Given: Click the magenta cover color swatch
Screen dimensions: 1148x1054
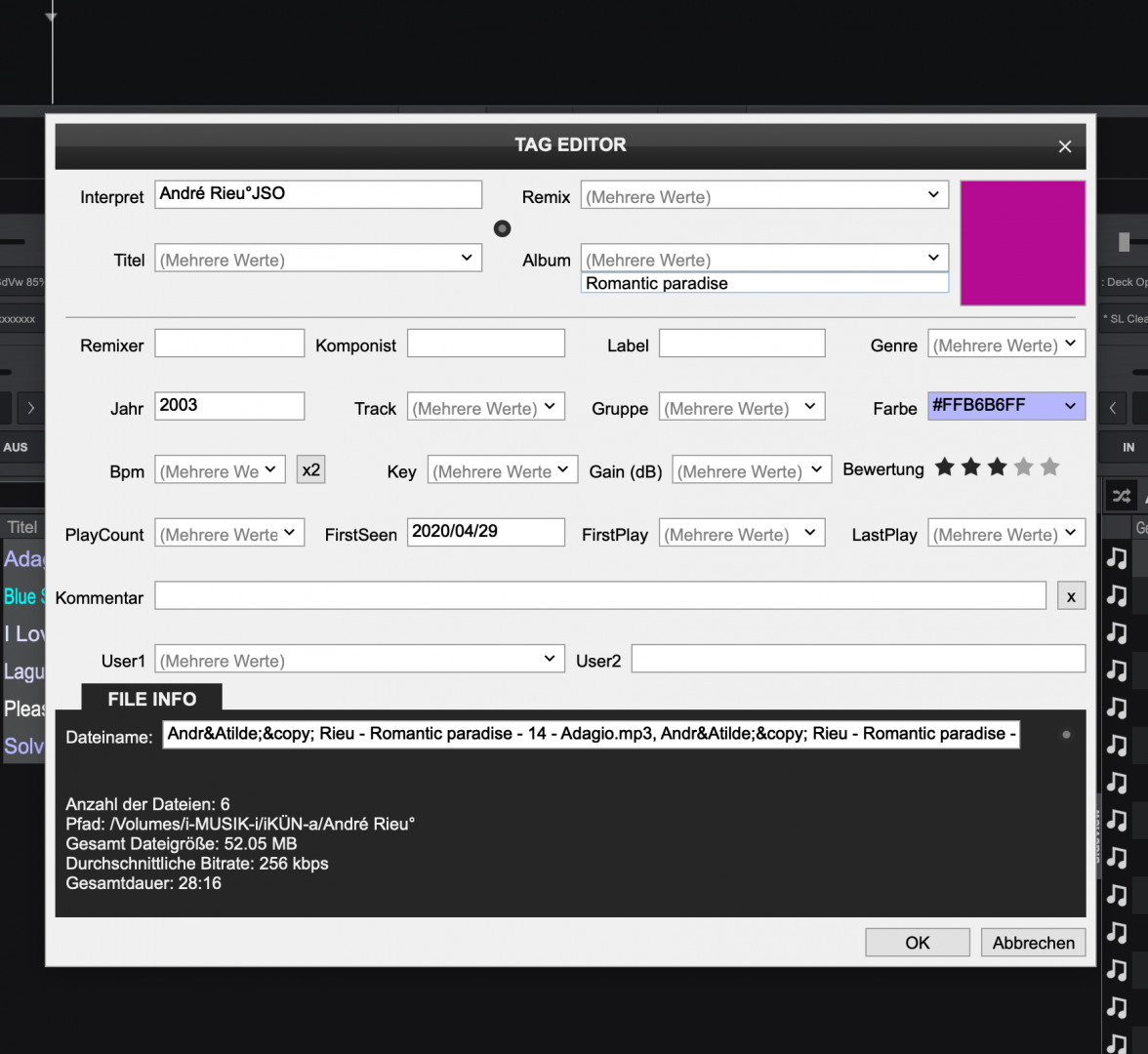Looking at the screenshot, I should pyautogui.click(x=1022, y=243).
